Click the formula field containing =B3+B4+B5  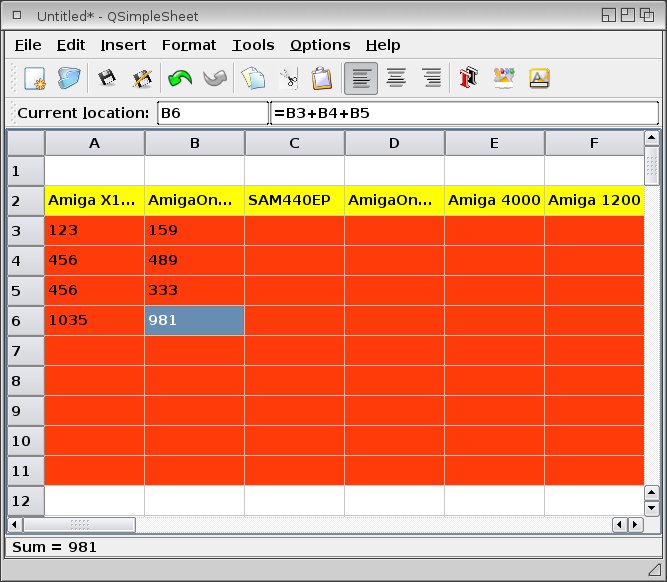pyautogui.click(x=465, y=113)
